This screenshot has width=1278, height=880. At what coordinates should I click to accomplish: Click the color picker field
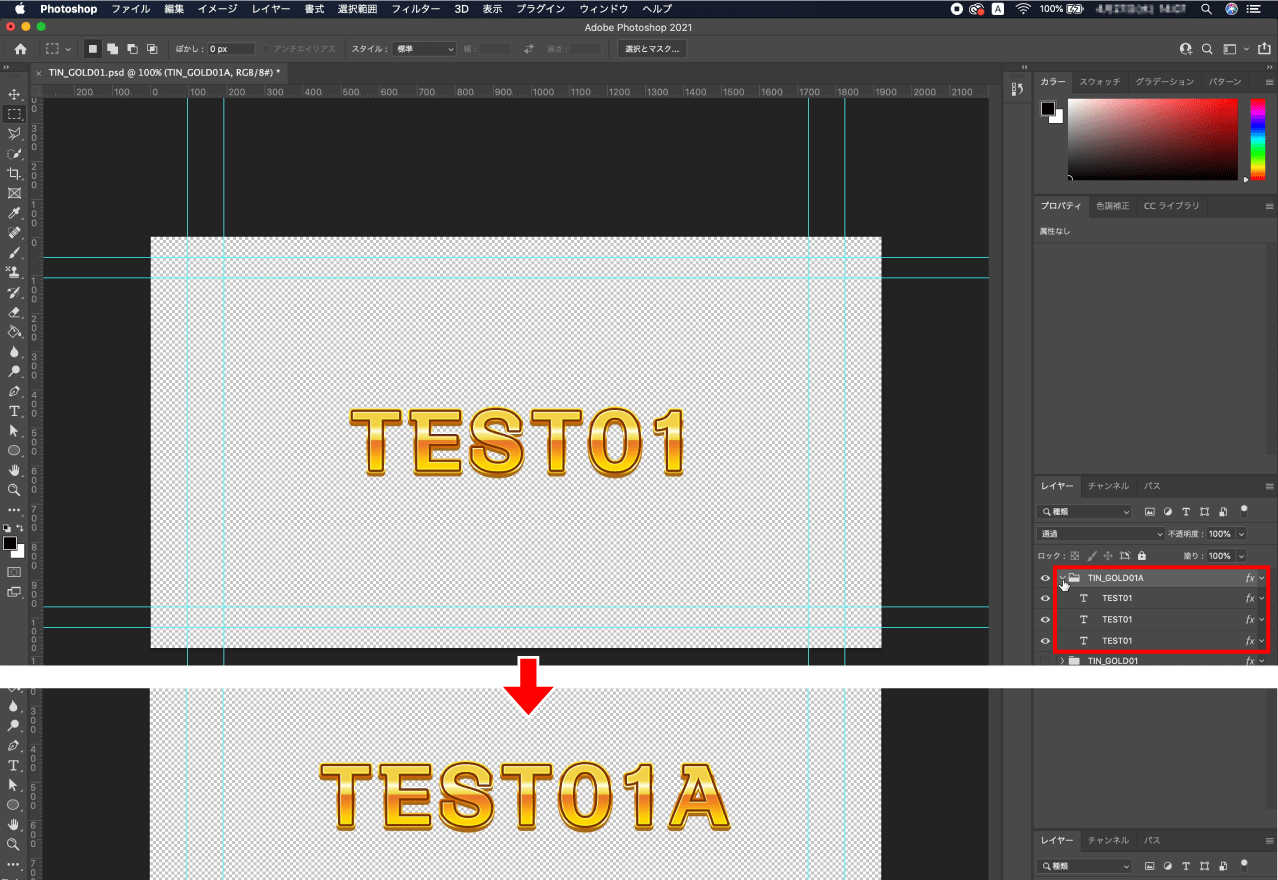(1152, 139)
